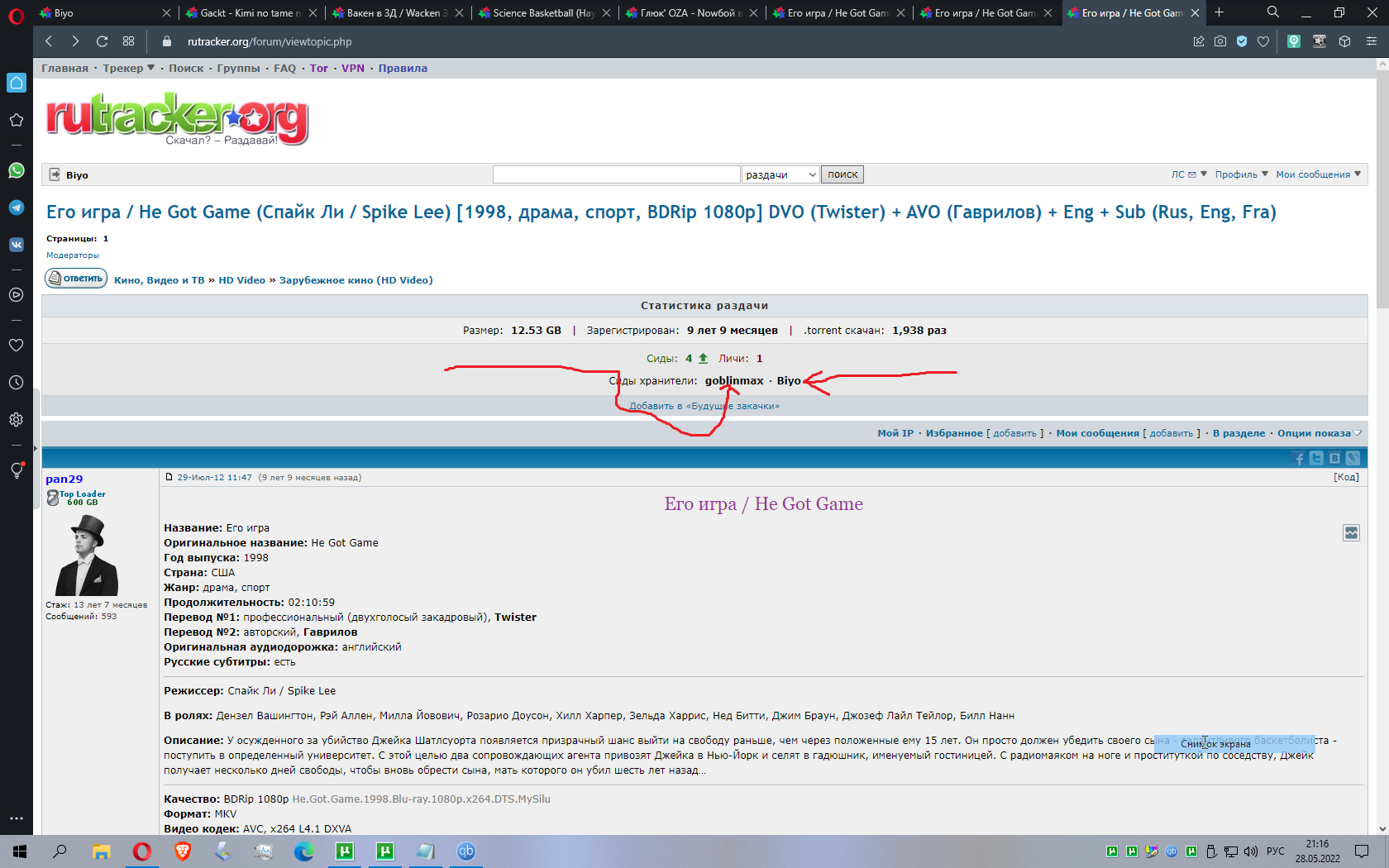1389x868 pixels.
Task: Open Brave browser from the taskbar
Action: click(x=183, y=851)
